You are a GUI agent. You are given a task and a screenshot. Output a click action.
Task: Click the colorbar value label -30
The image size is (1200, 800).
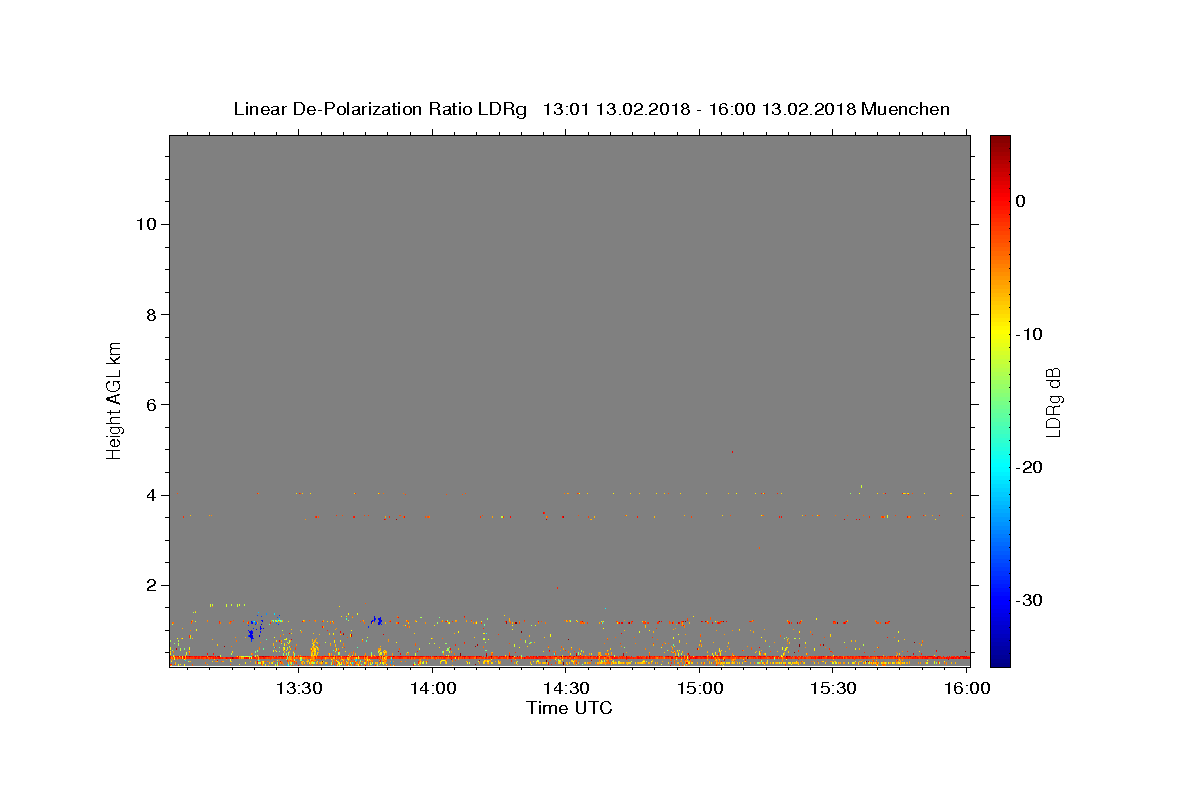[1030, 600]
